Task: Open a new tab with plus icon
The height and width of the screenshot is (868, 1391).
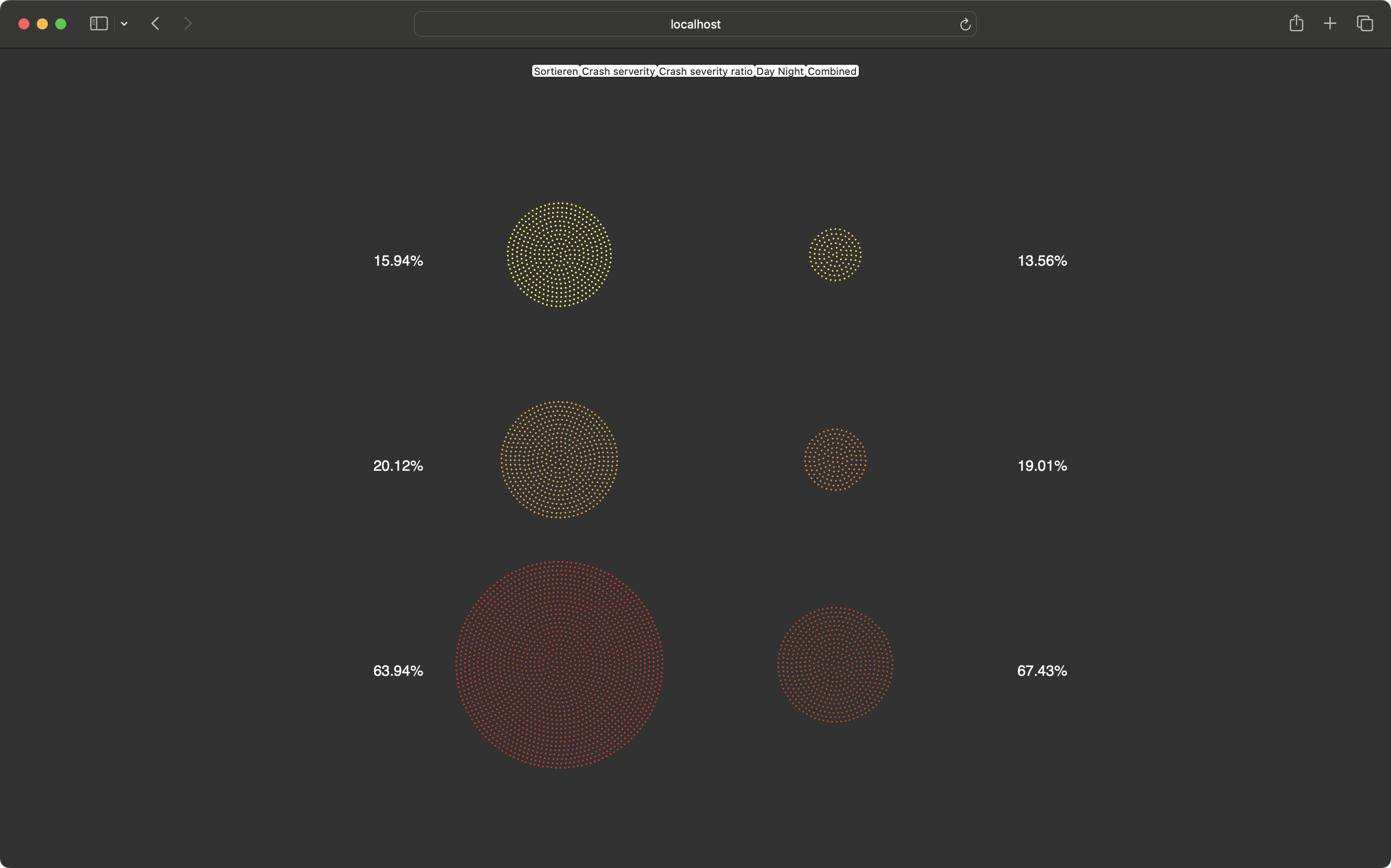Action: pos(1329,23)
